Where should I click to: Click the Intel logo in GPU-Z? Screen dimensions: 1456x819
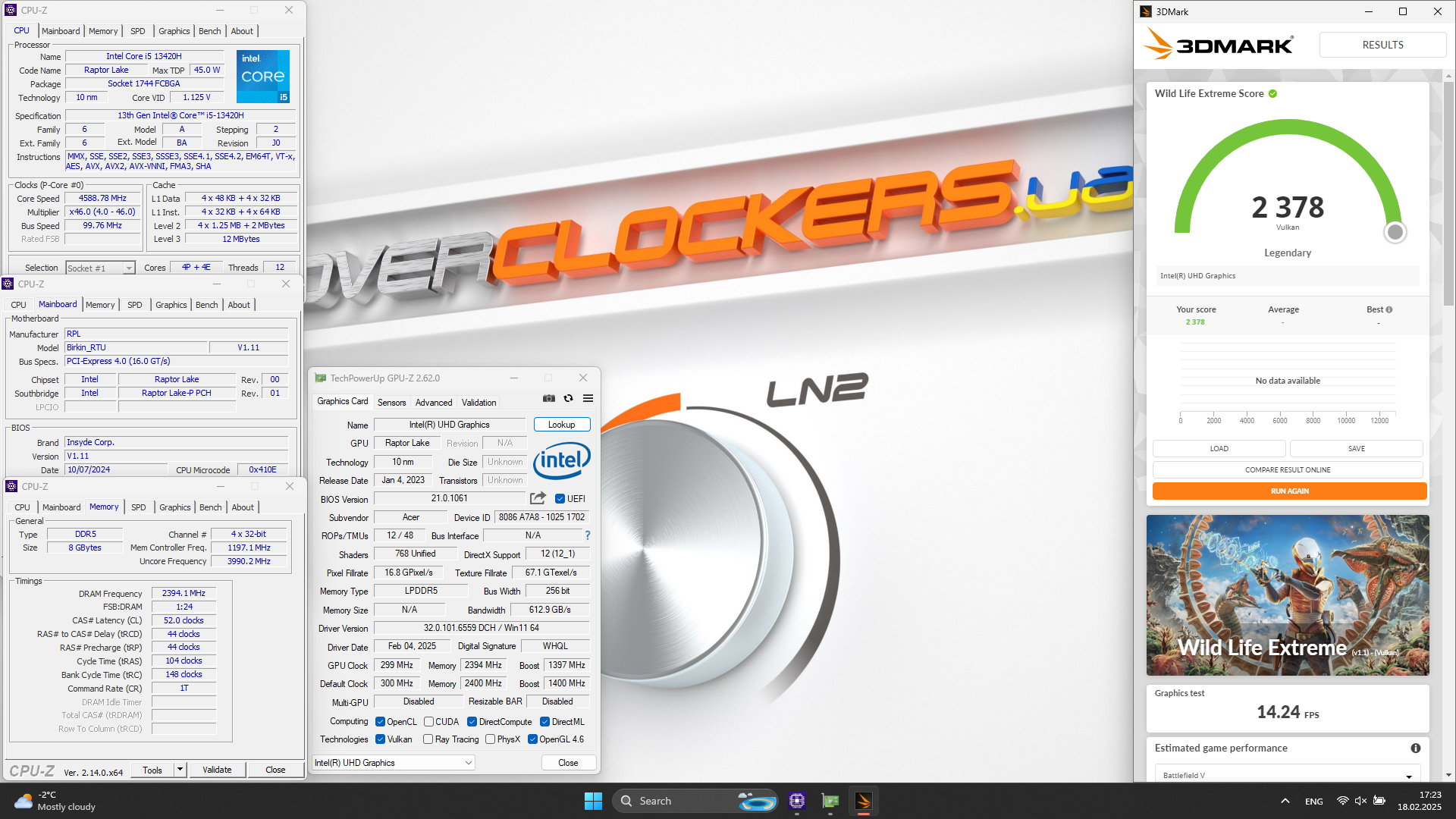(x=561, y=460)
